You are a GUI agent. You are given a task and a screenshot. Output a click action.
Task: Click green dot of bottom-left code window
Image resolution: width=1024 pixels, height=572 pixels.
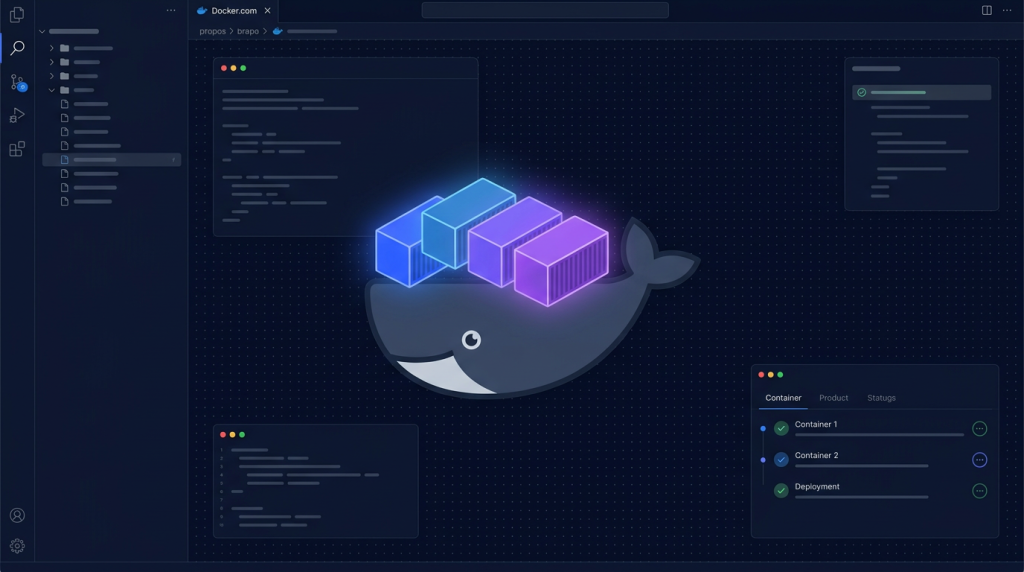click(242, 435)
